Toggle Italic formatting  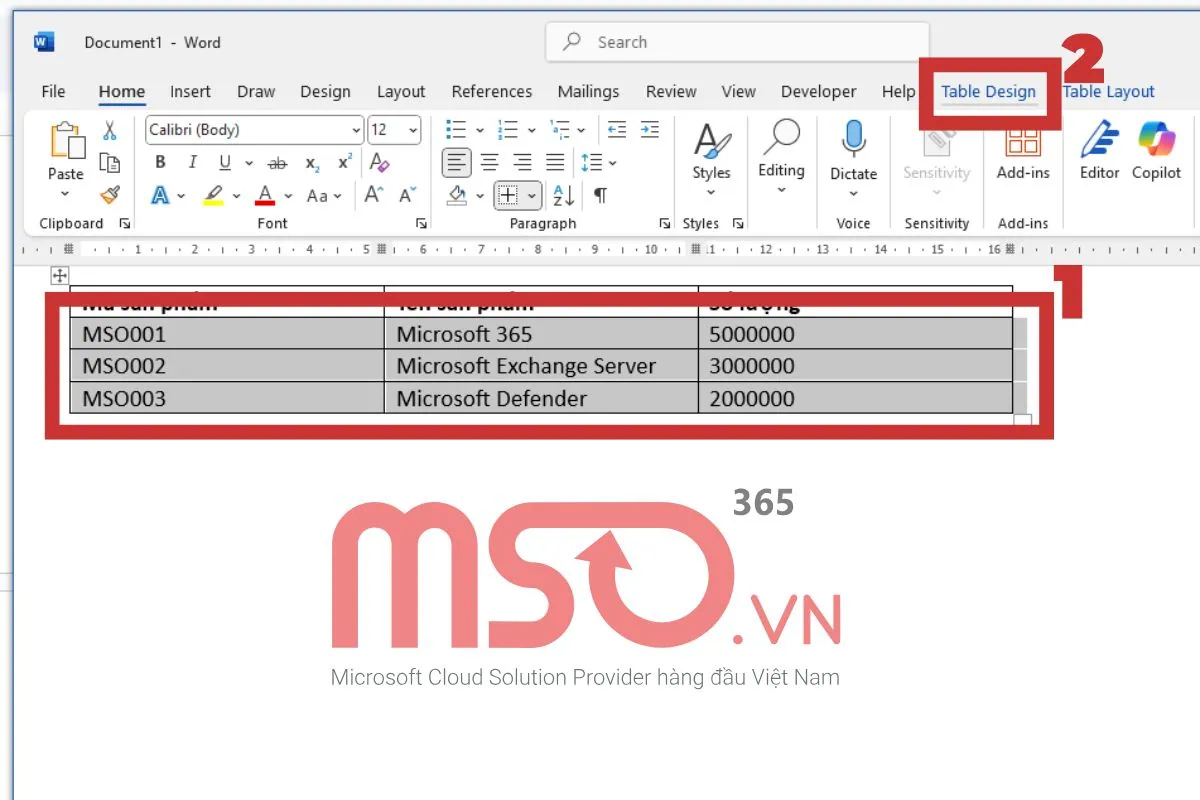click(x=192, y=162)
